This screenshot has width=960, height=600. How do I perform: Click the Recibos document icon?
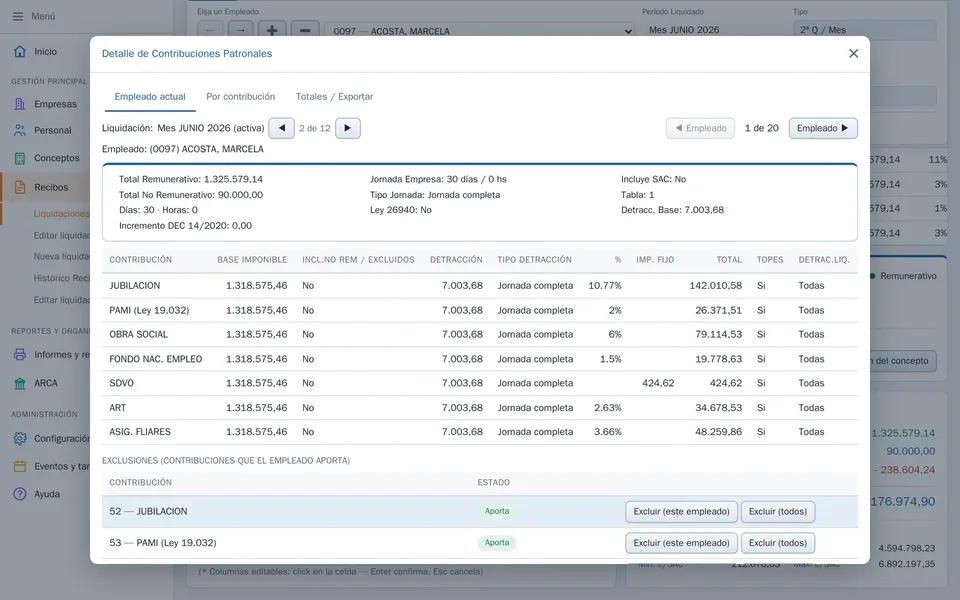click(20, 187)
